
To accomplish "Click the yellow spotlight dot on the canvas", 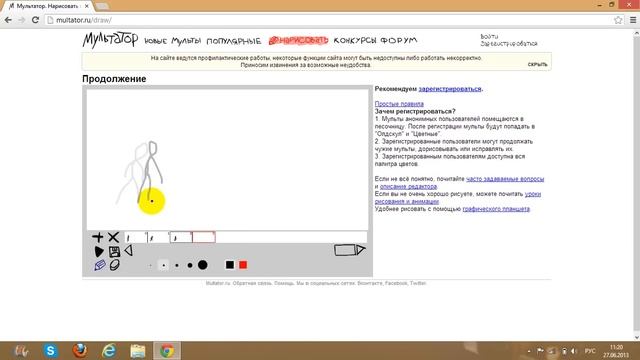I will pyautogui.click(x=151, y=201).
